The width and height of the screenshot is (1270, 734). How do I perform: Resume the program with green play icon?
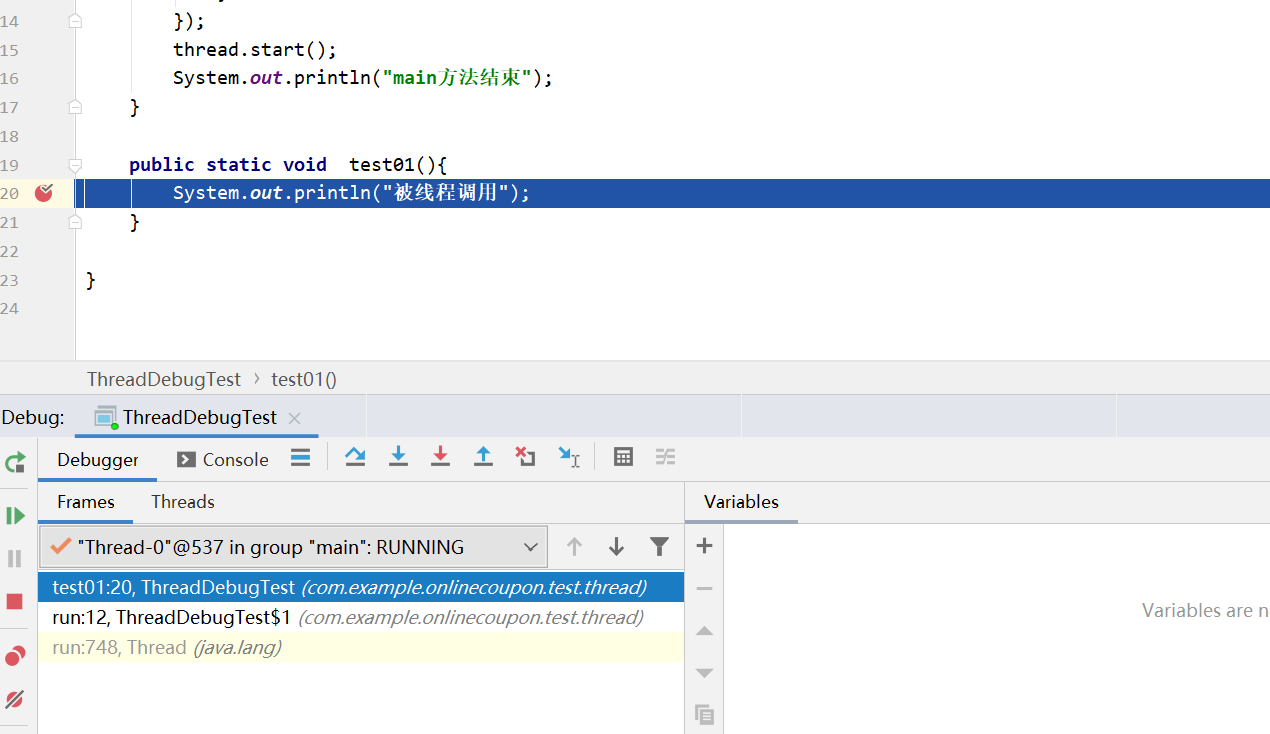(14, 515)
